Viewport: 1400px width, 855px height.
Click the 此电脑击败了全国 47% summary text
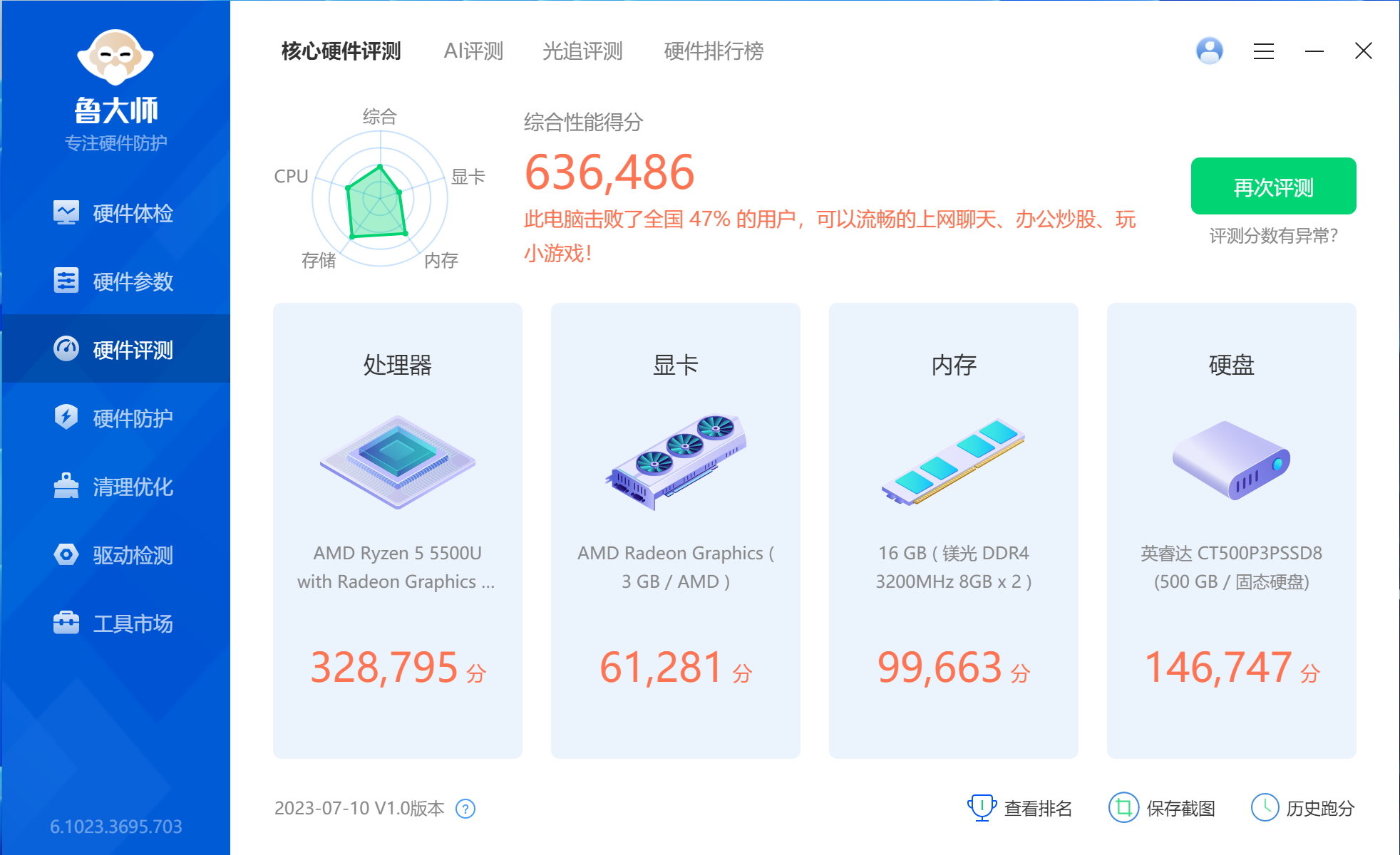[830, 236]
